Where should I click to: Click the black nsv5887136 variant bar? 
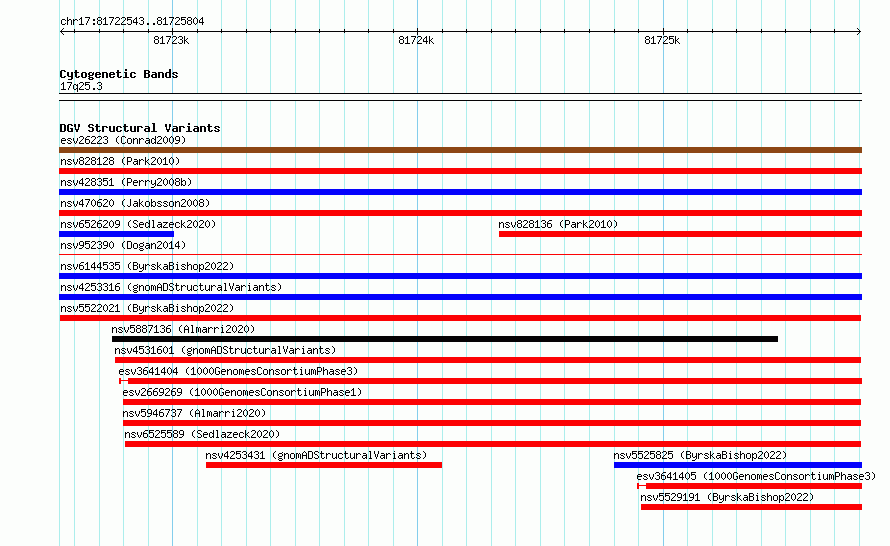pos(445,339)
